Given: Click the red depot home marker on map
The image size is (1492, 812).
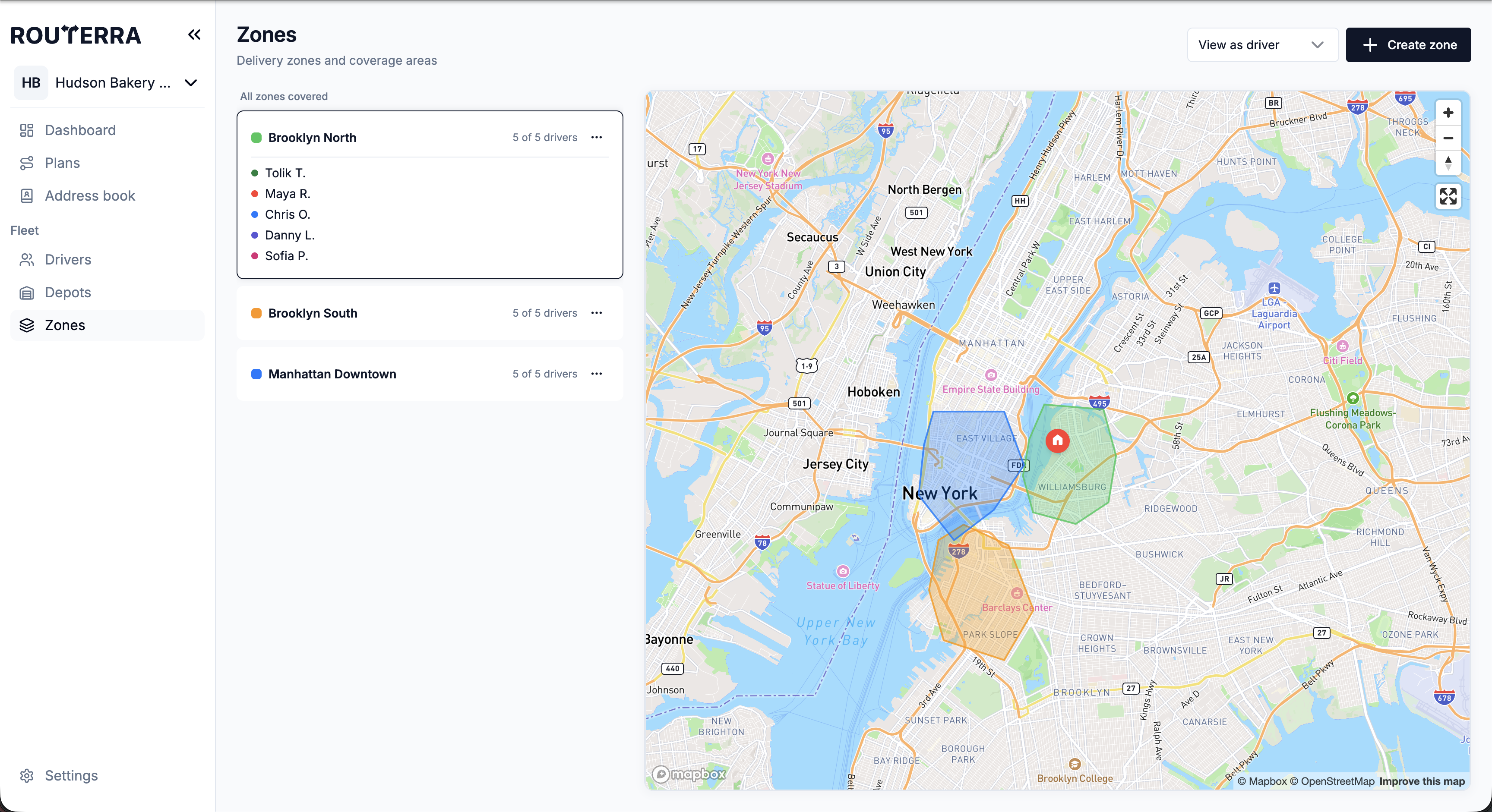Looking at the screenshot, I should point(1058,441).
